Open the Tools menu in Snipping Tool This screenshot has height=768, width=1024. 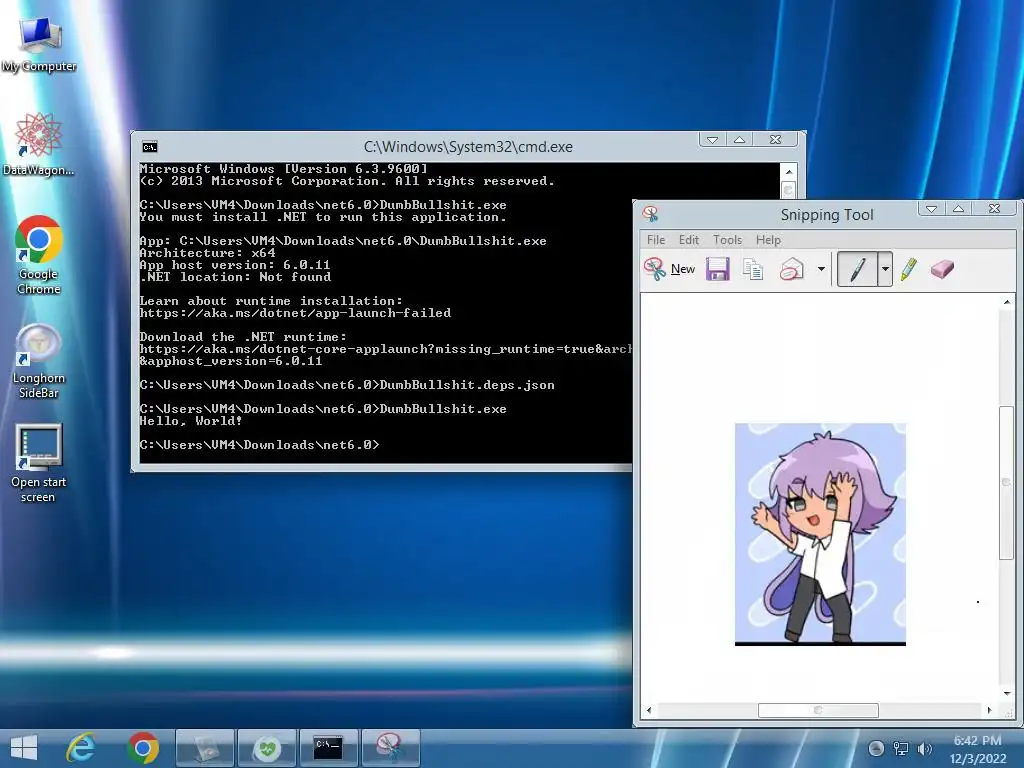point(728,240)
